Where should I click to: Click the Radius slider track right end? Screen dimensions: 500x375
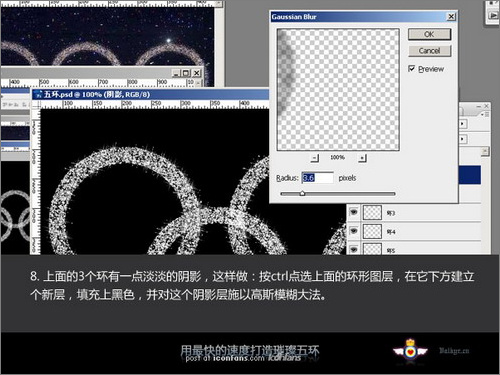tap(393, 193)
